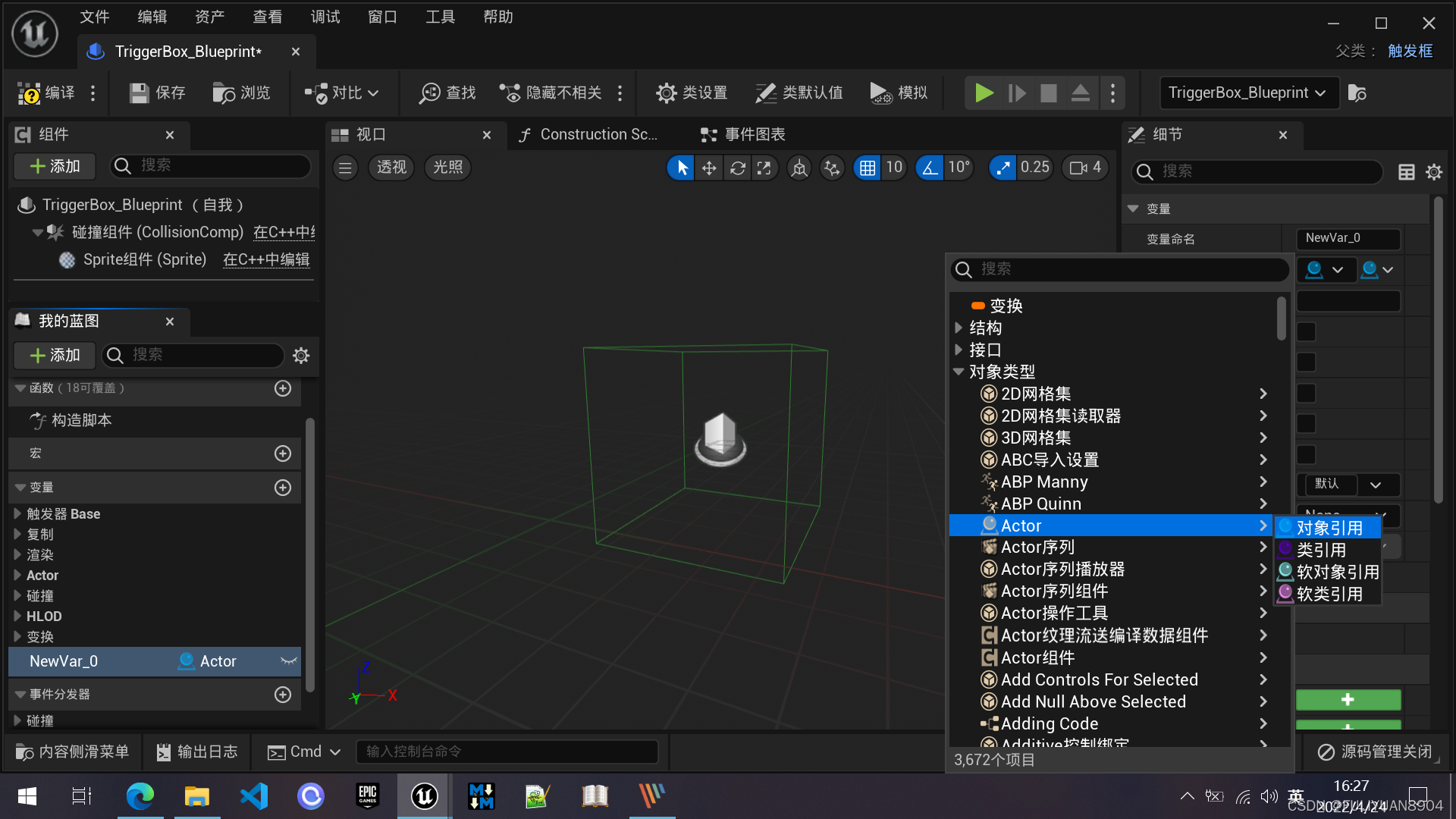Screen dimensions: 1456x819
Task: Click the eye visibility icon for NewVar_0
Action: [x=288, y=661]
